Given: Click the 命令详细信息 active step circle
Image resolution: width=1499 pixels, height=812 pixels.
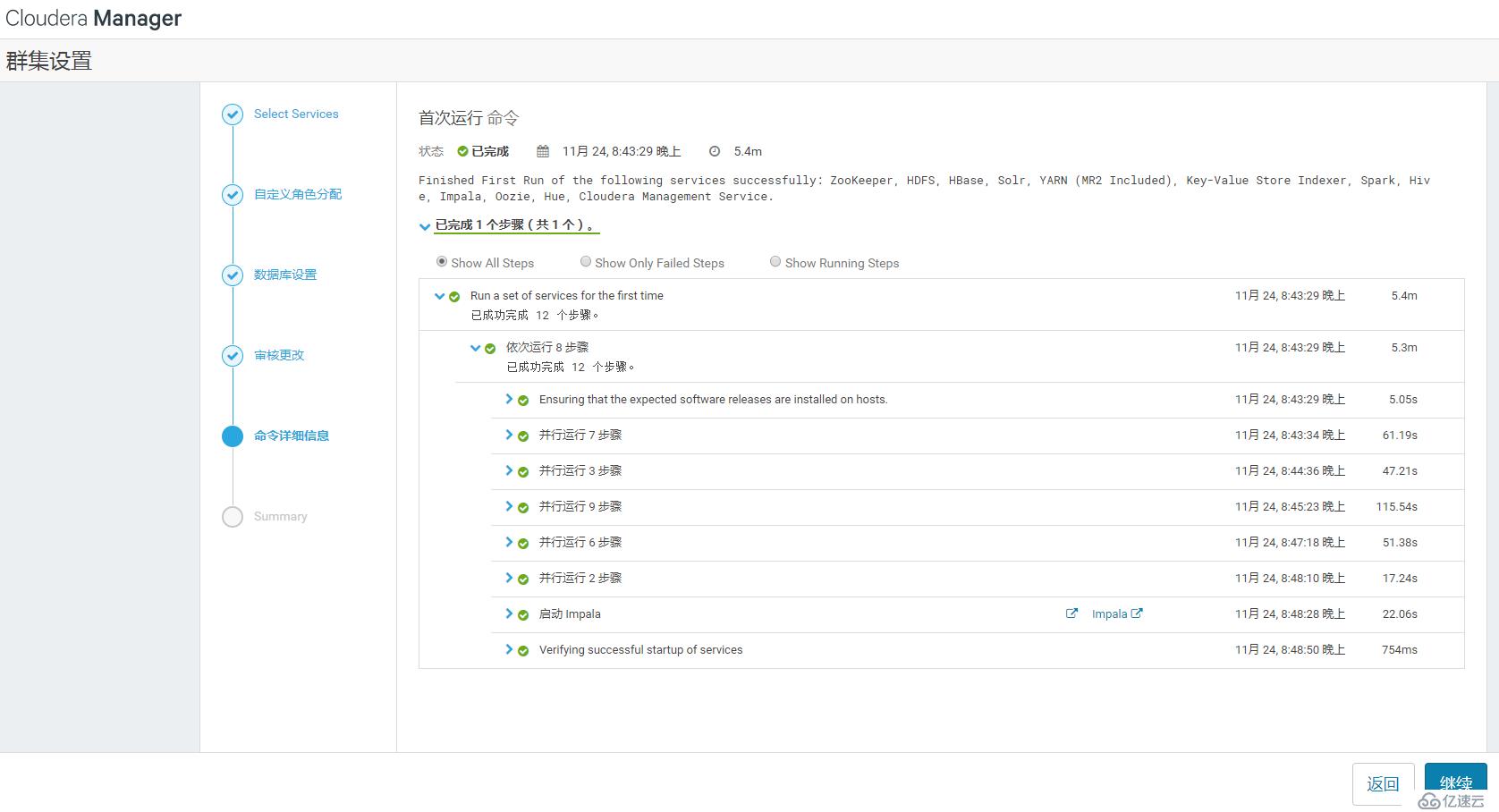Looking at the screenshot, I should coord(233,436).
